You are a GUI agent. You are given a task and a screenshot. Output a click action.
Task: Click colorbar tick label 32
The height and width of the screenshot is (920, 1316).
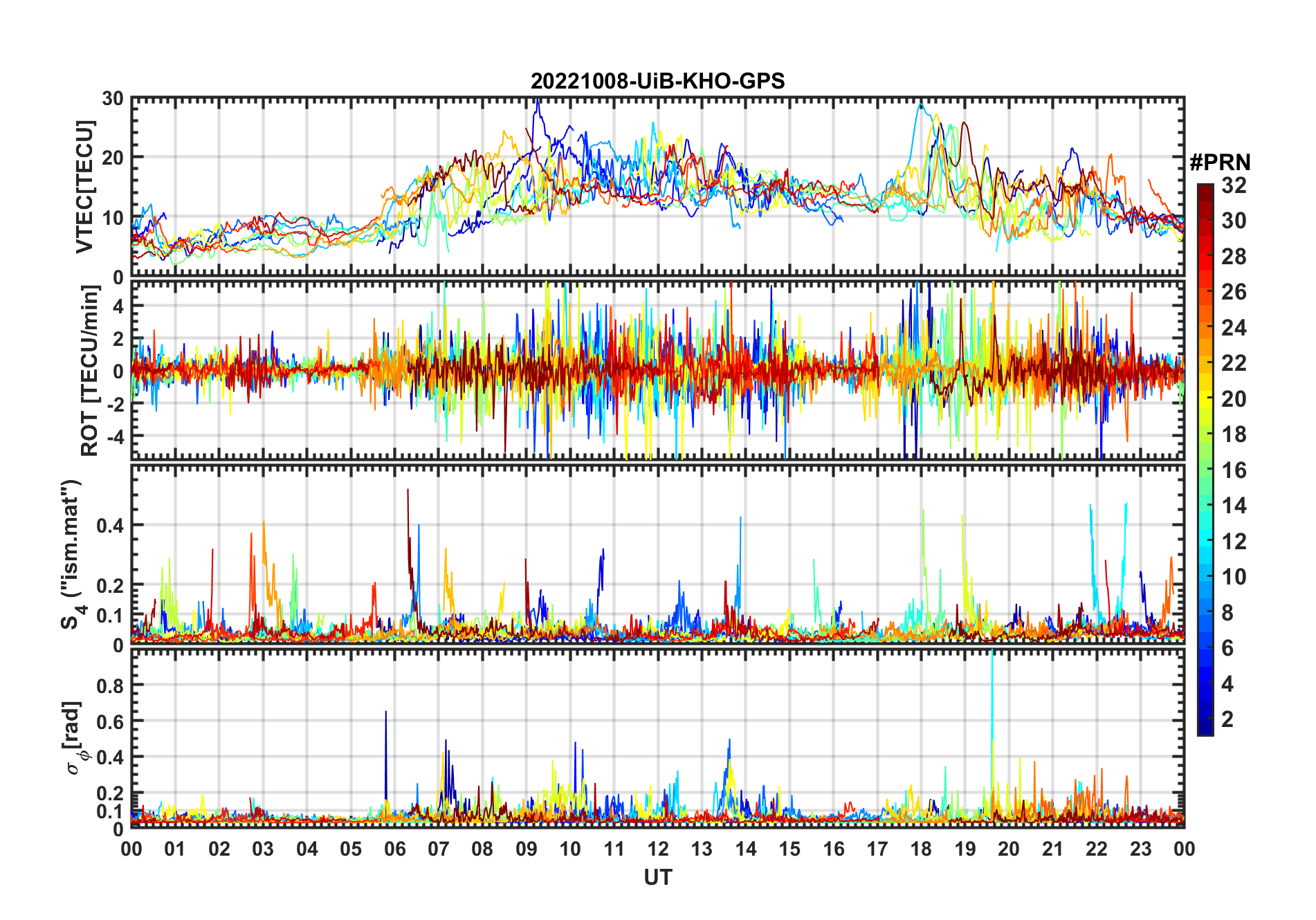click(x=1234, y=185)
